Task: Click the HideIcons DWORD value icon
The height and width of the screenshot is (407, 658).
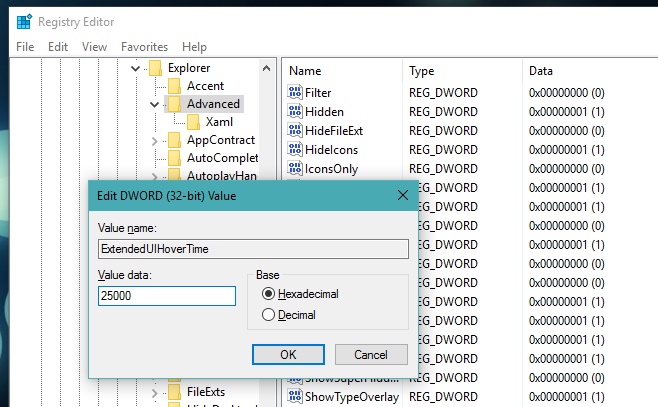Action: tap(295, 149)
